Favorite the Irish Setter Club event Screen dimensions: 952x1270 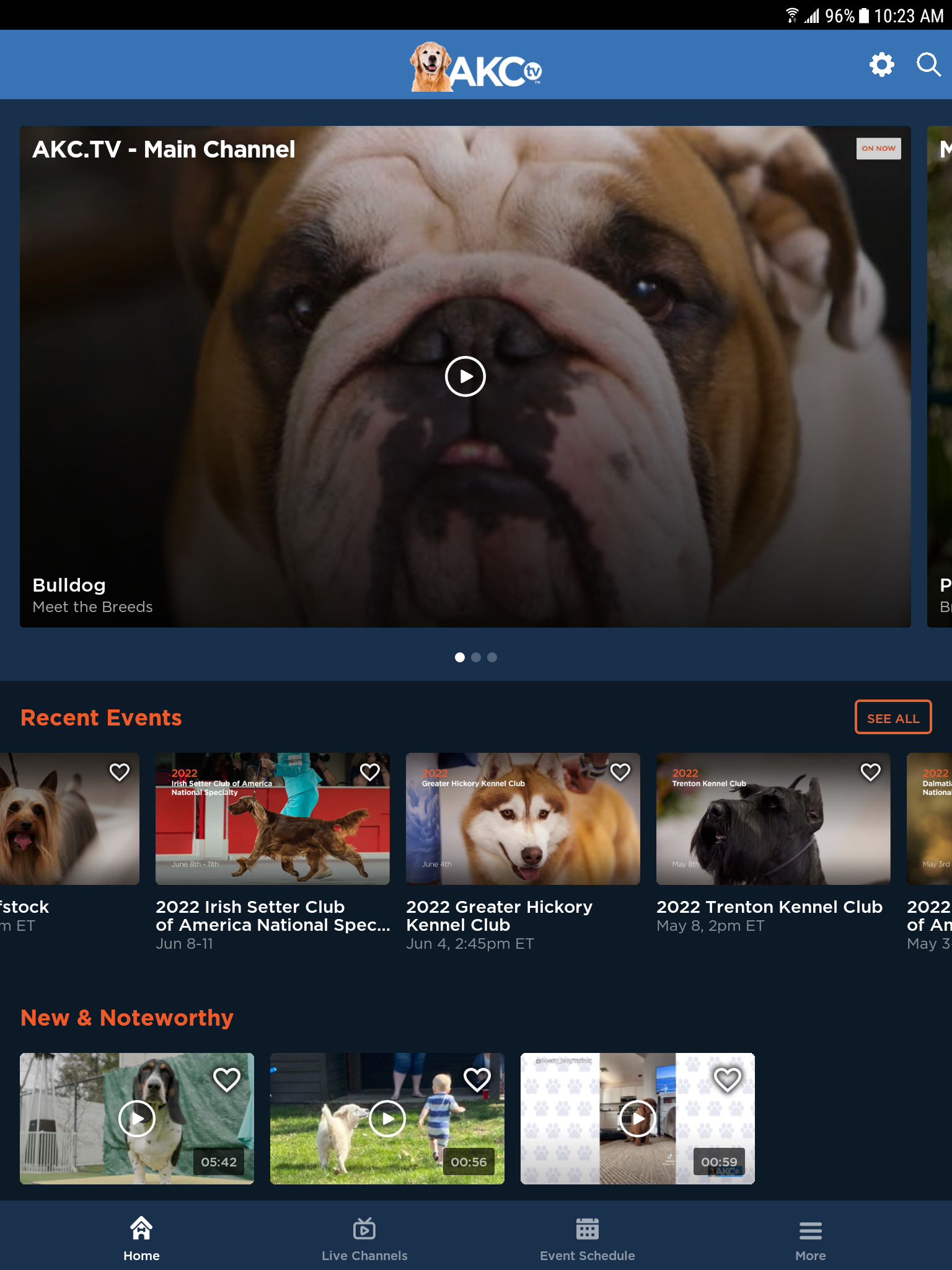tap(370, 772)
